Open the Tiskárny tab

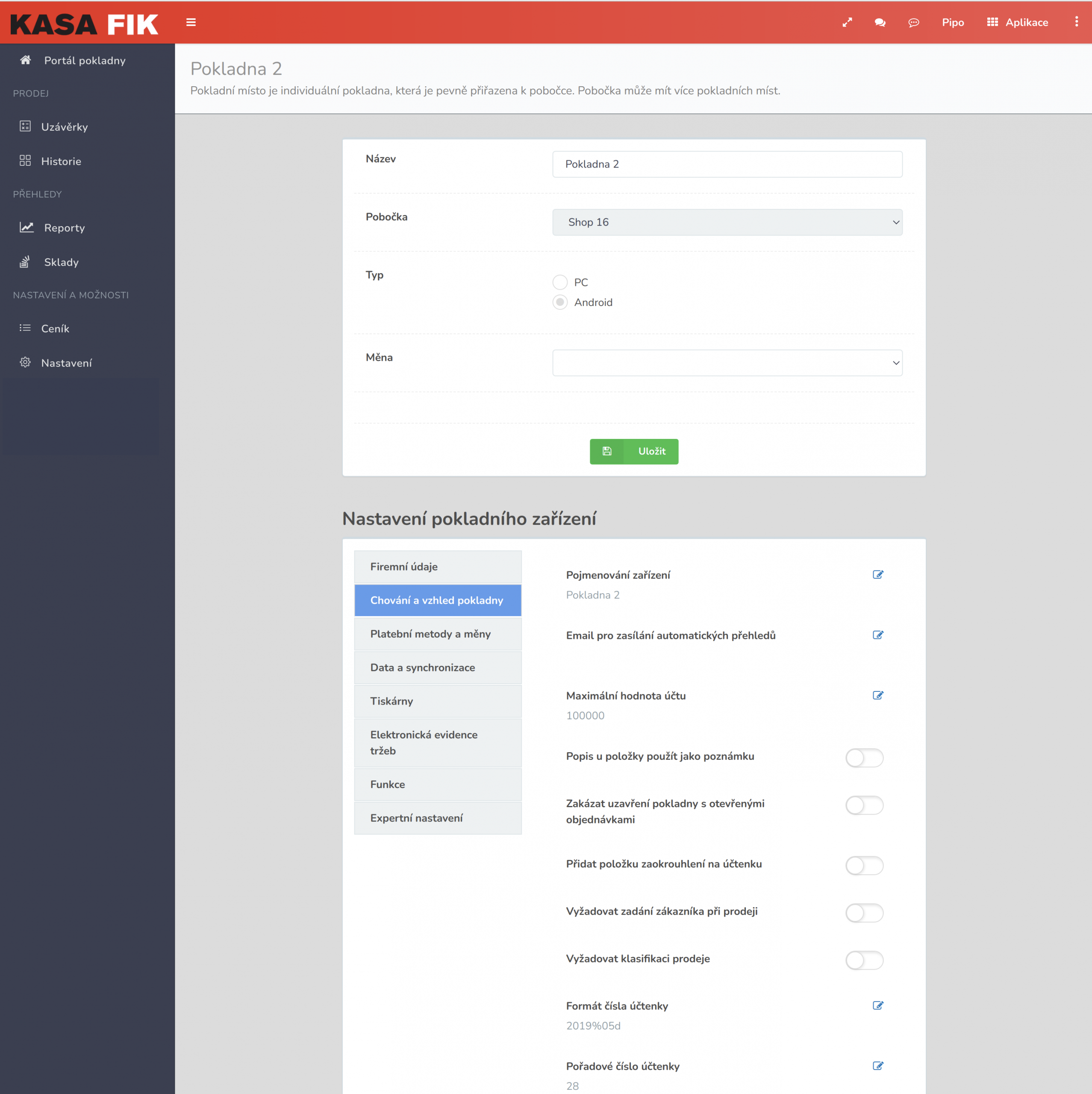pyautogui.click(x=438, y=701)
